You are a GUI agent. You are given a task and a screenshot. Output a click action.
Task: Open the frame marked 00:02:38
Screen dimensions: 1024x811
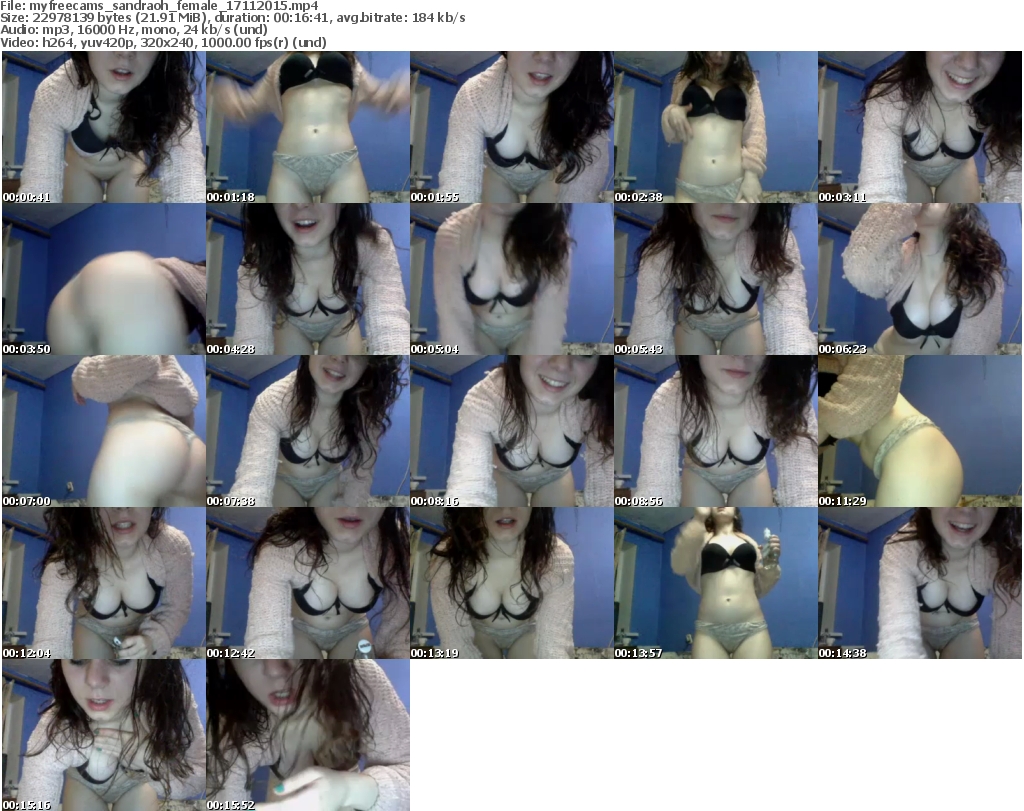pos(716,127)
